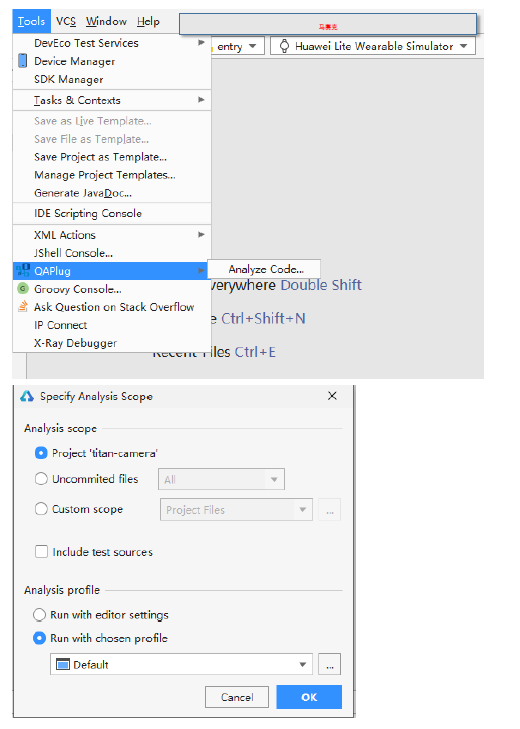Cancel the Specify Analysis Scope dialog
The width and height of the screenshot is (520, 729).
(237, 697)
